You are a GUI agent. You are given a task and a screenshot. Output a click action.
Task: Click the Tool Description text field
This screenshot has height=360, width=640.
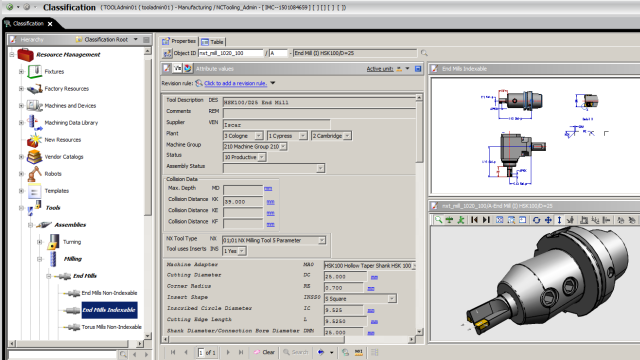[319, 102]
